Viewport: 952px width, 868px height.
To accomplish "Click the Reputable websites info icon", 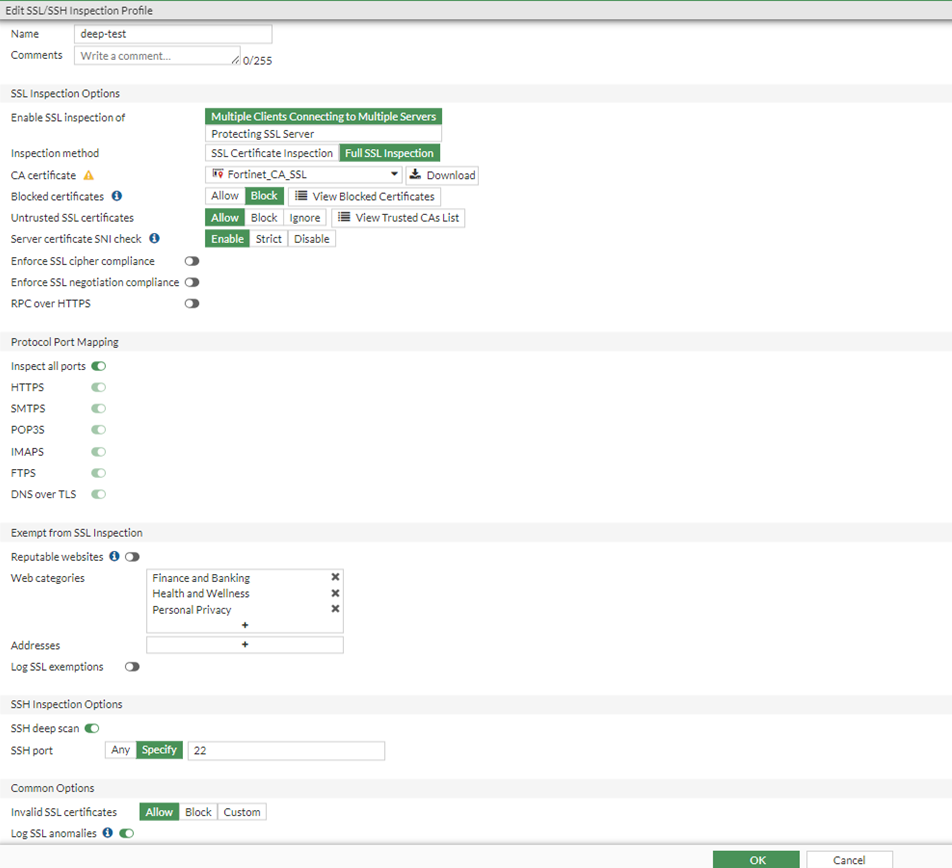I will [114, 556].
